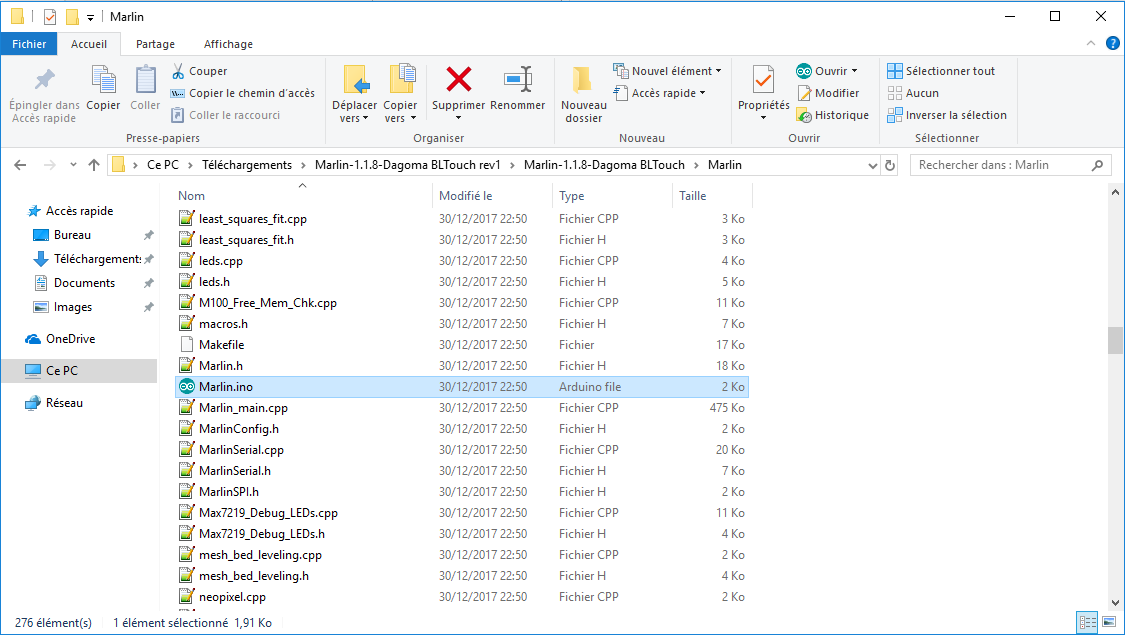Expand the address bar history dropdown
The image size is (1125, 635).
coord(872,165)
